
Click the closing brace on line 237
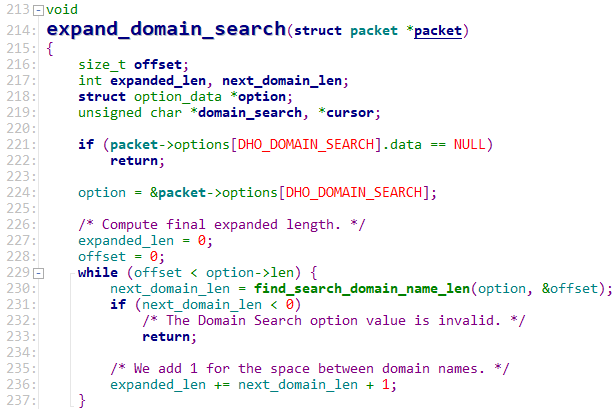click(x=83, y=400)
